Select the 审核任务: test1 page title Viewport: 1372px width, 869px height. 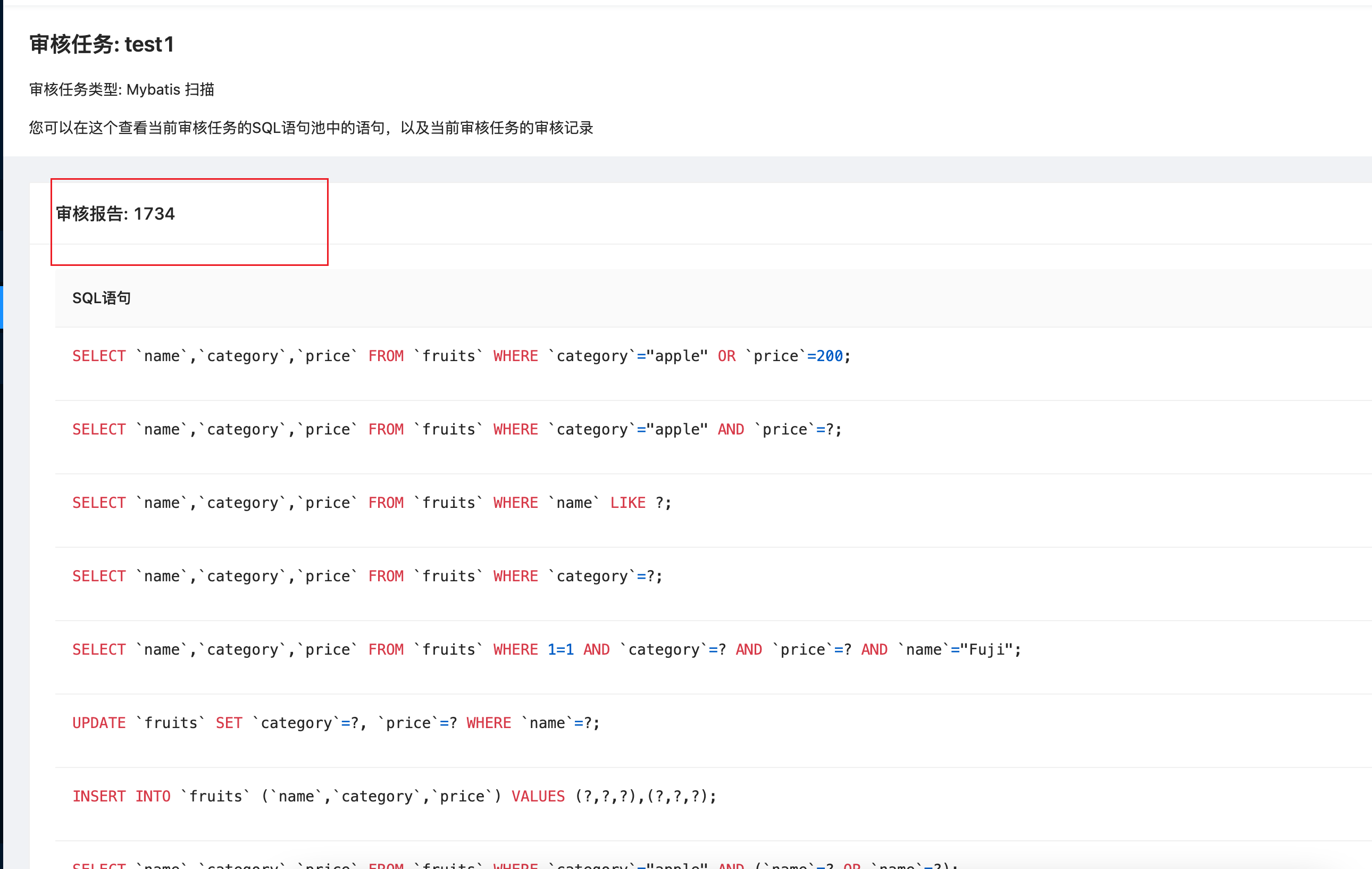click(103, 44)
